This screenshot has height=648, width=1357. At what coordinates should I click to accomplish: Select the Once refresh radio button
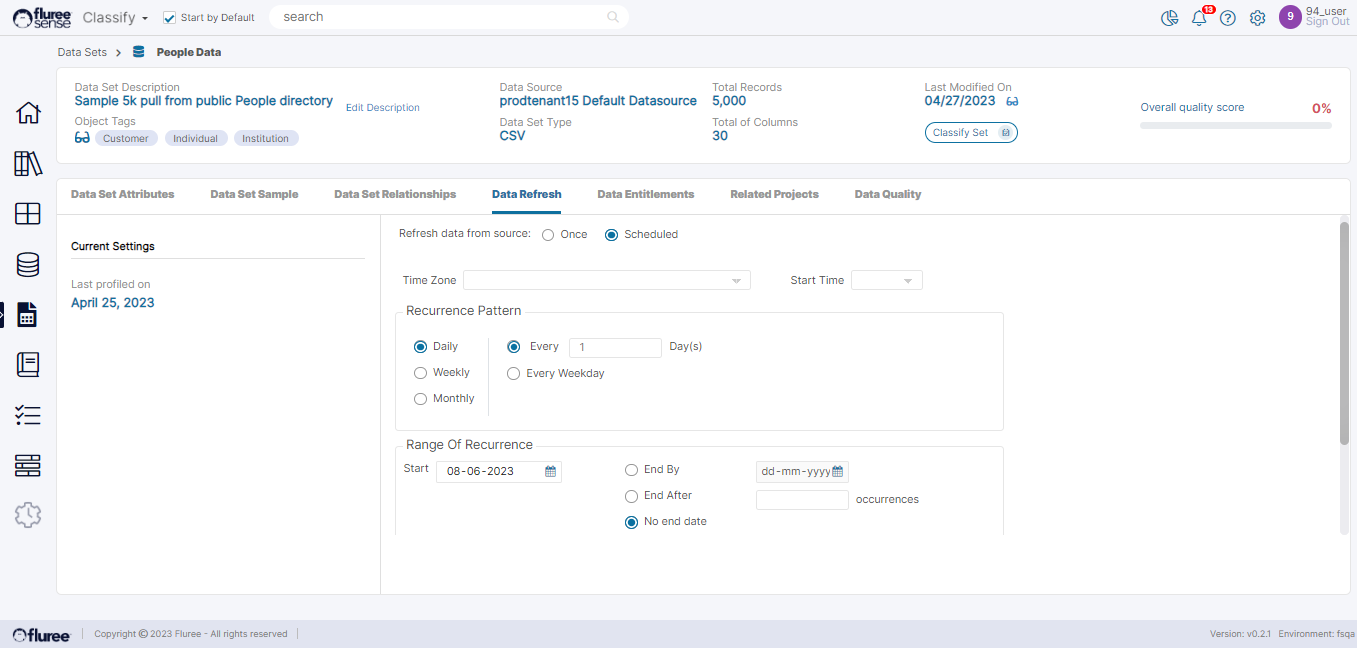tap(548, 235)
